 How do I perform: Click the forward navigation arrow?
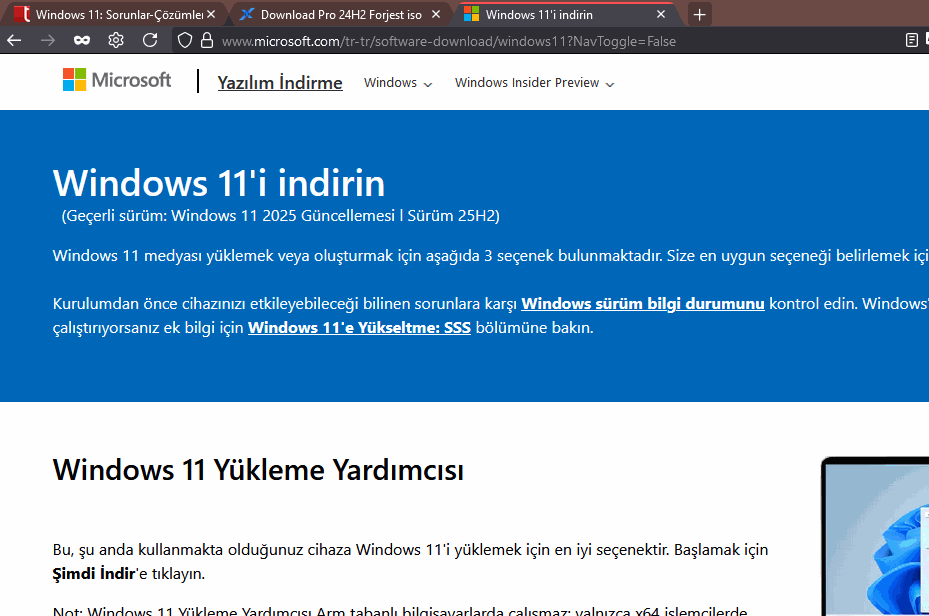coord(48,40)
